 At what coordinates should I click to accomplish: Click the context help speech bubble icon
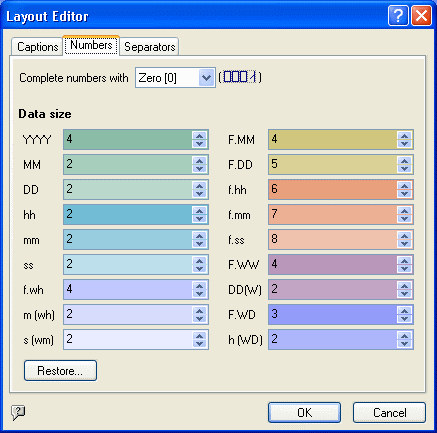(x=18, y=413)
